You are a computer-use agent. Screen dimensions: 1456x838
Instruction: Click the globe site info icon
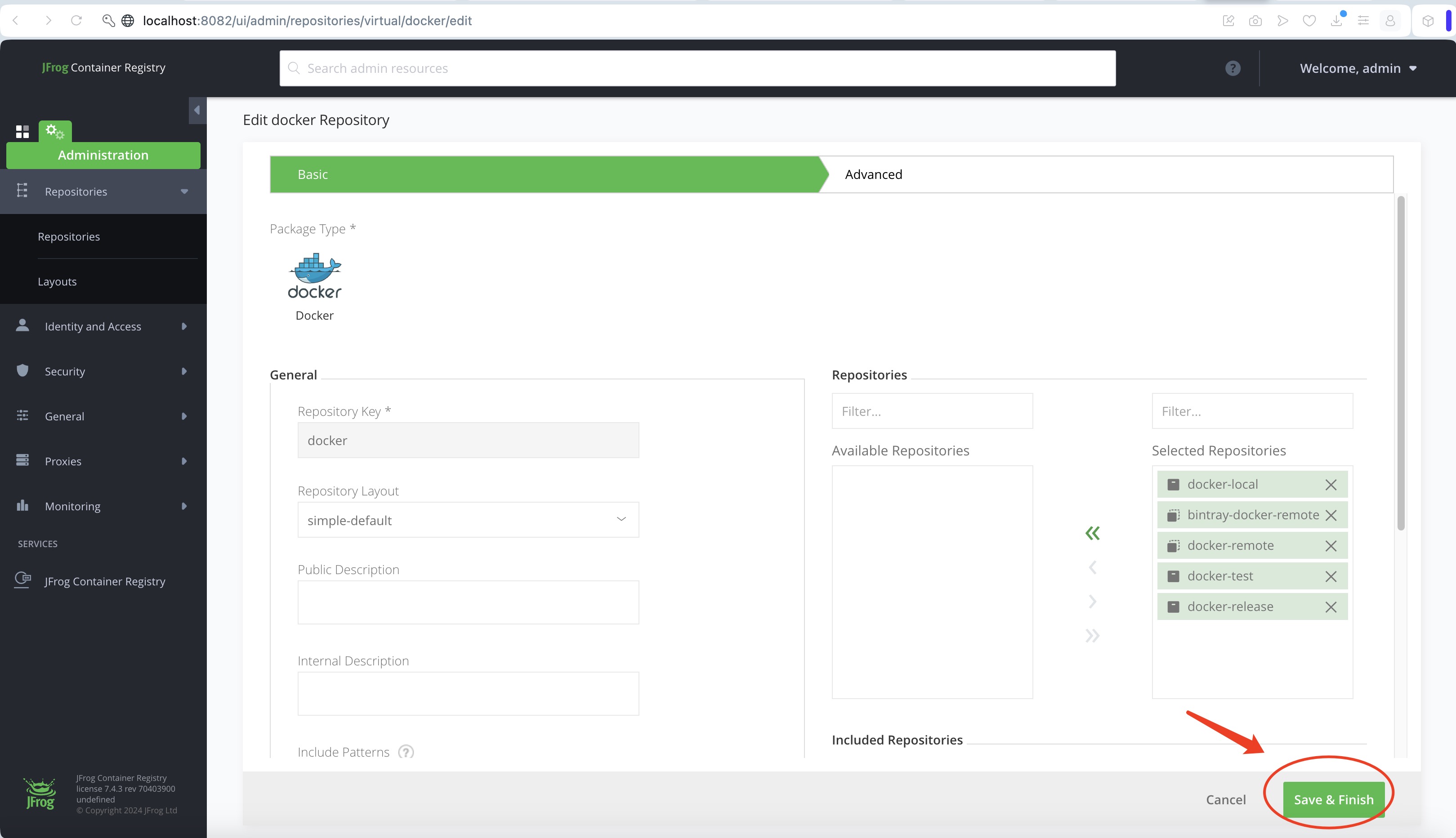tap(128, 21)
